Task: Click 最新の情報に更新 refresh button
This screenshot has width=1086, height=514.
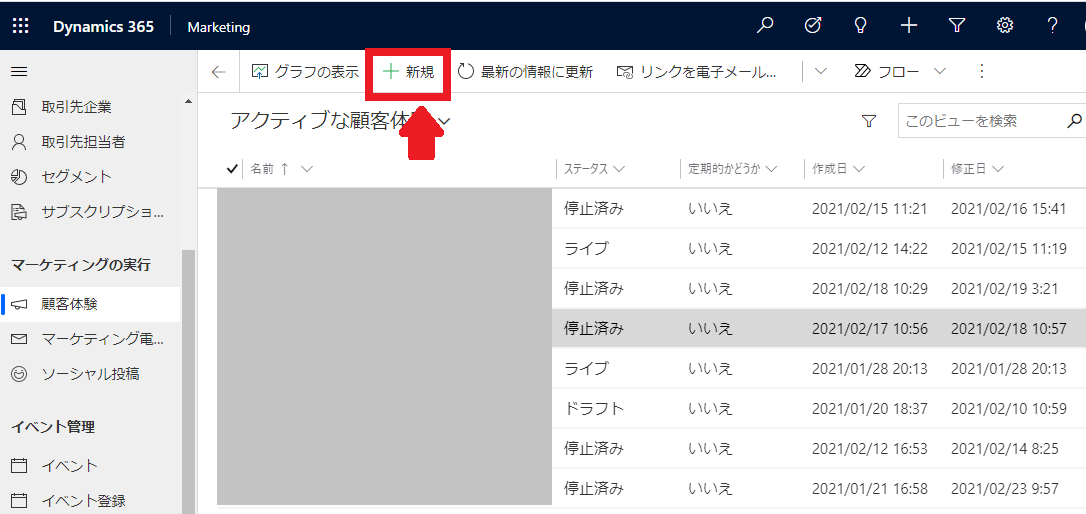Action: pos(525,72)
